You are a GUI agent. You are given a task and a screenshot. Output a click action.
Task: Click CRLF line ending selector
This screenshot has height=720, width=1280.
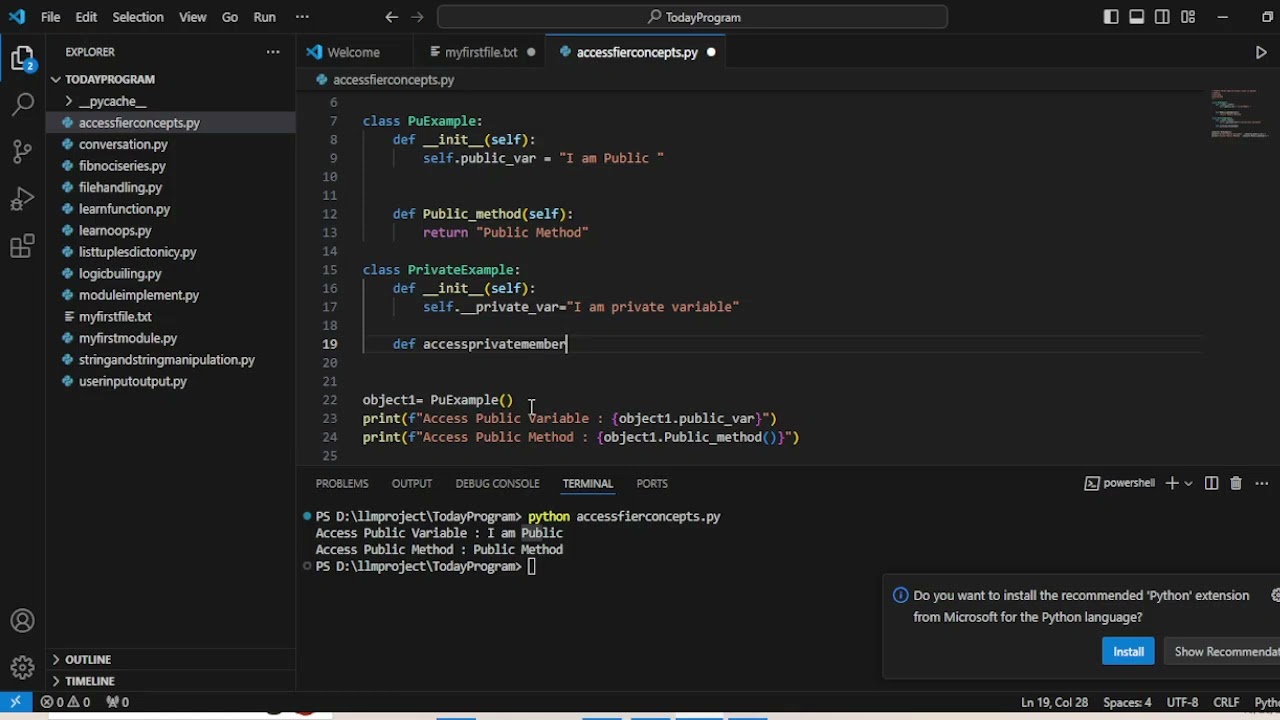tap(1226, 702)
